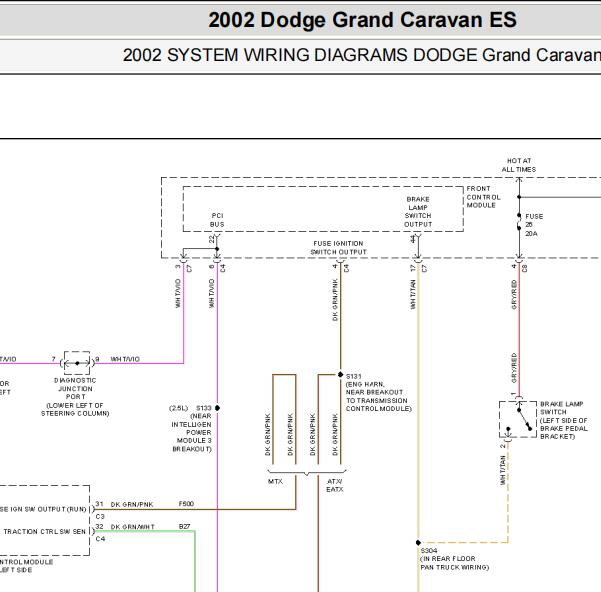601x592 pixels.
Task: Select the S133 splice dot on the violet wire
Action: (217, 408)
